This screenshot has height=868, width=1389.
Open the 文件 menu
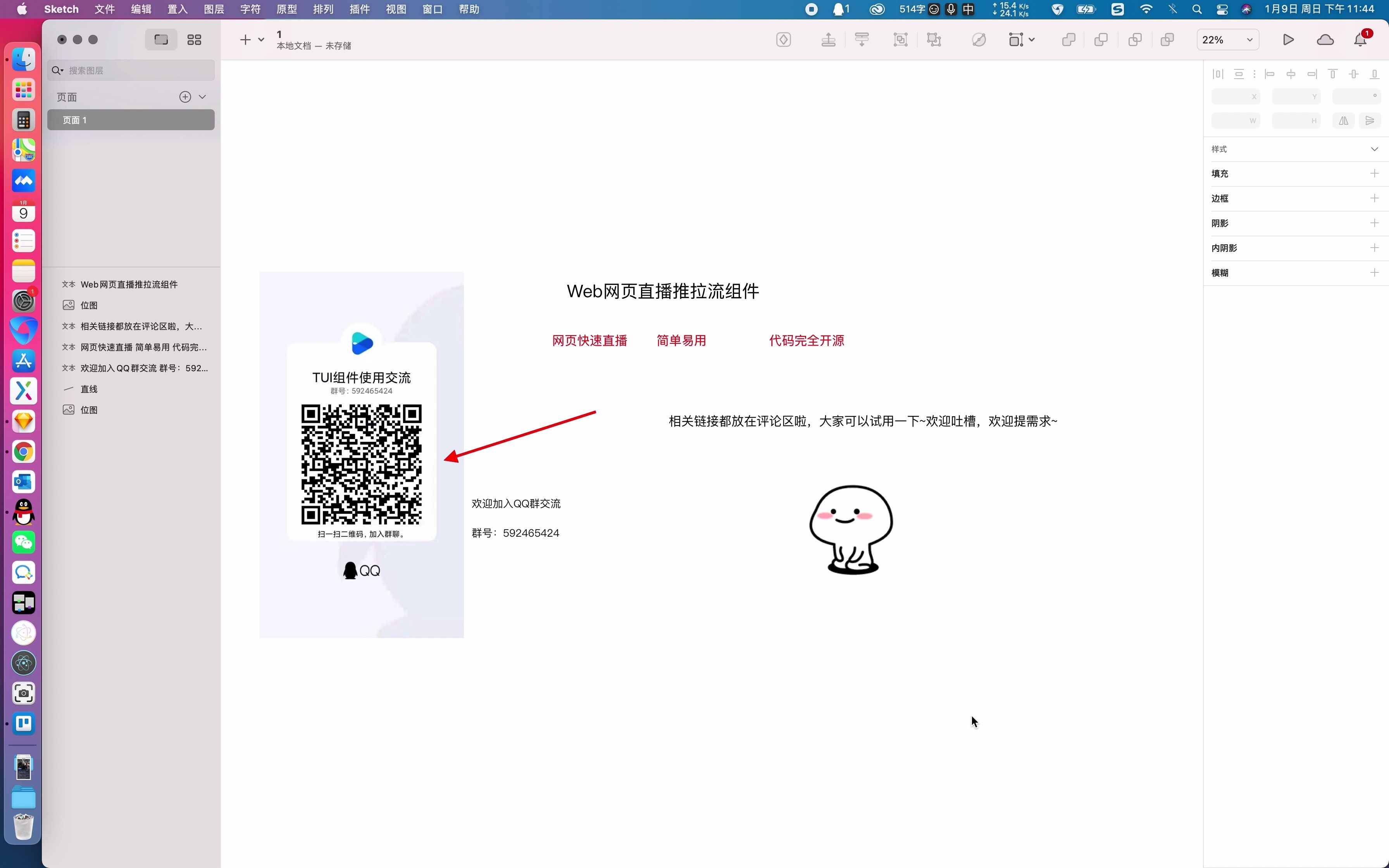point(105,9)
